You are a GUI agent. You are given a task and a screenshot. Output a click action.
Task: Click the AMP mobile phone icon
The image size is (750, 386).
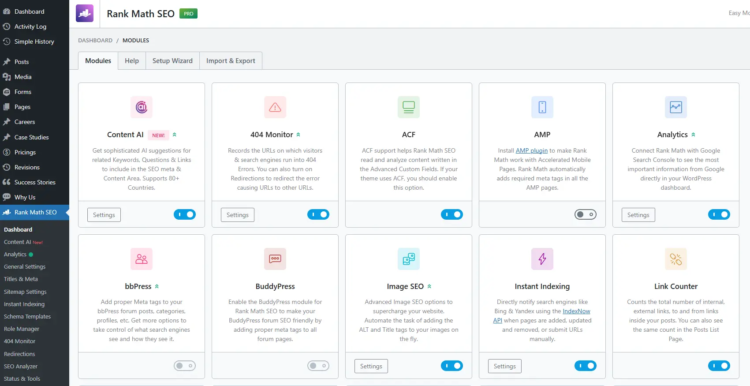click(542, 107)
